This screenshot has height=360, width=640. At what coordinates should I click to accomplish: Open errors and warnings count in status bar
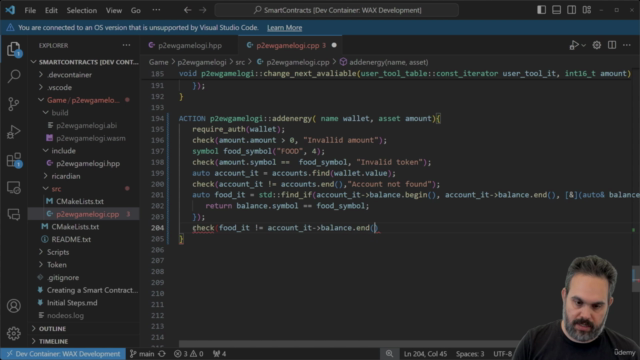[189, 354]
